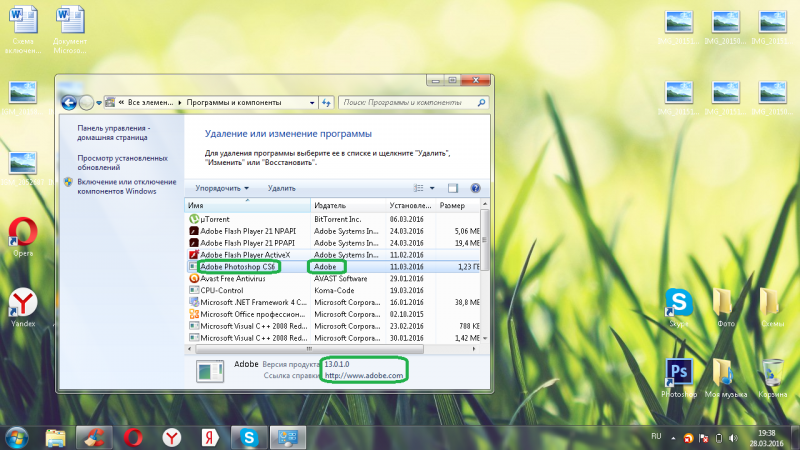Click the vertical scrollbar down arrow
Viewport: 800px width, 450px height.
tap(485, 338)
